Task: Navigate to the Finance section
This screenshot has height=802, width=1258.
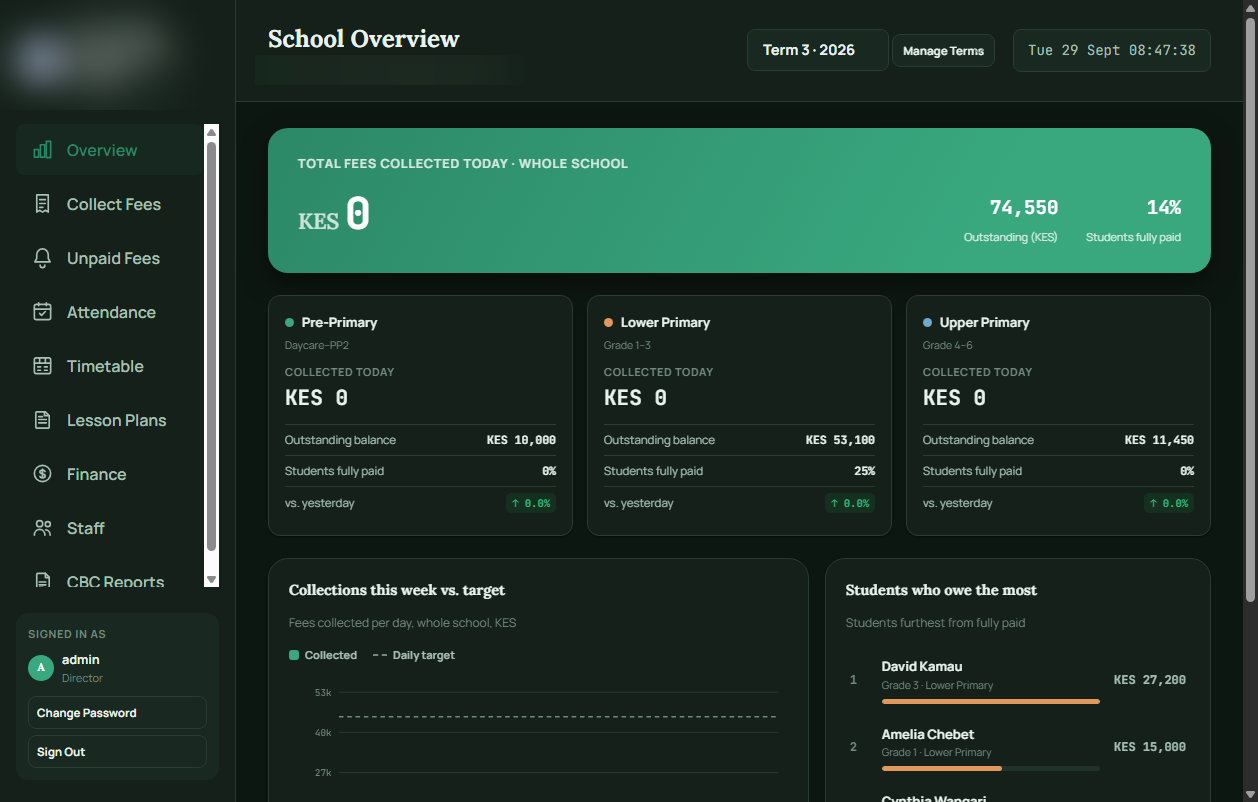Action: [x=109, y=474]
